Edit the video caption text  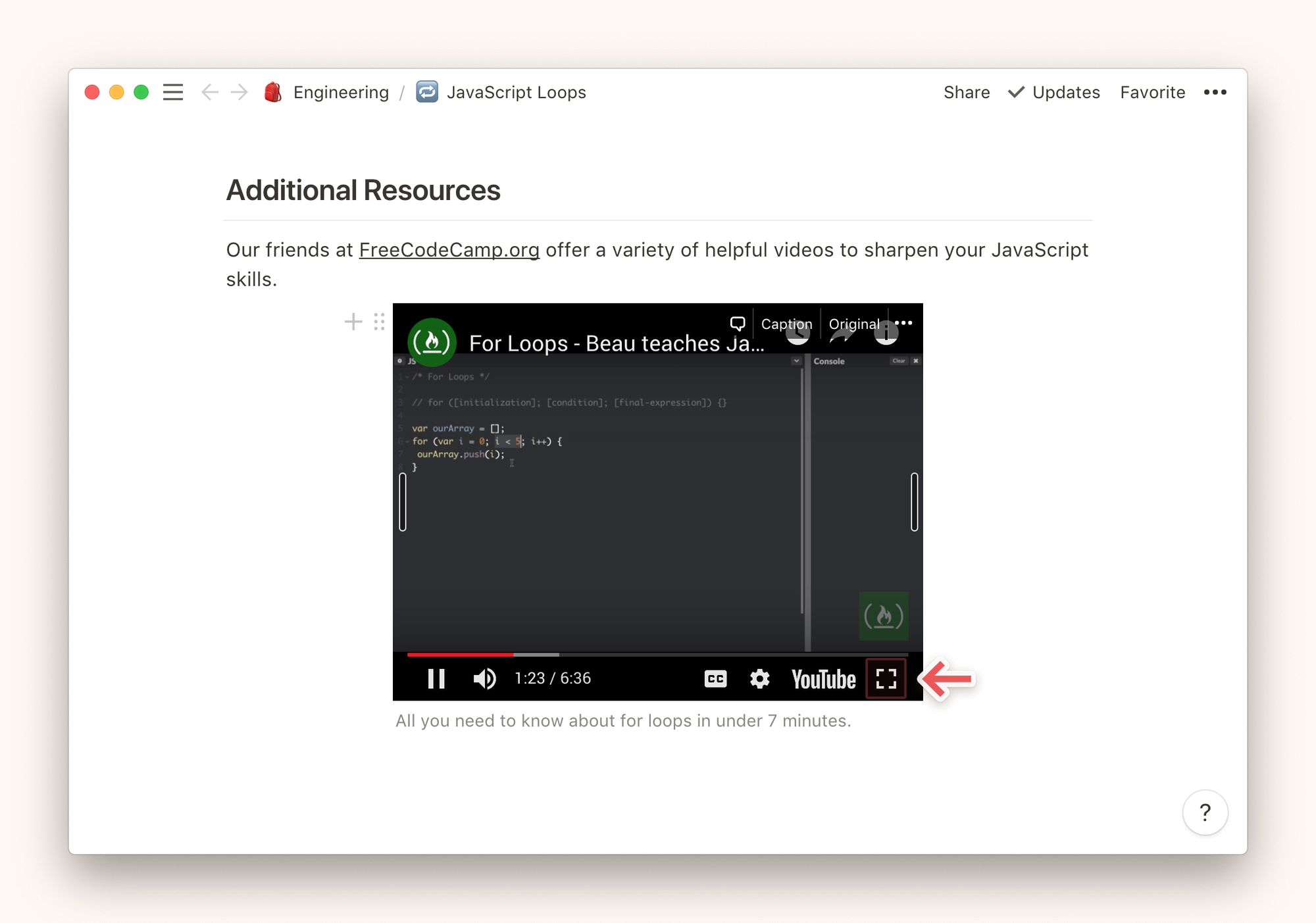click(623, 721)
